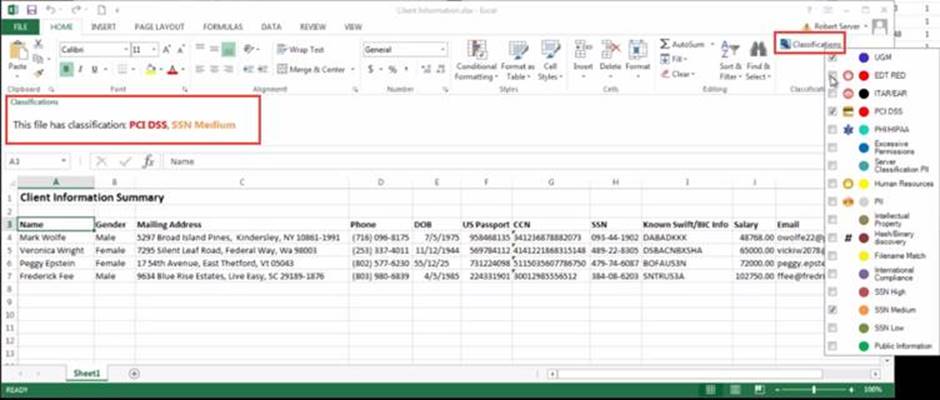Click the Merge & Center button

click(316, 70)
